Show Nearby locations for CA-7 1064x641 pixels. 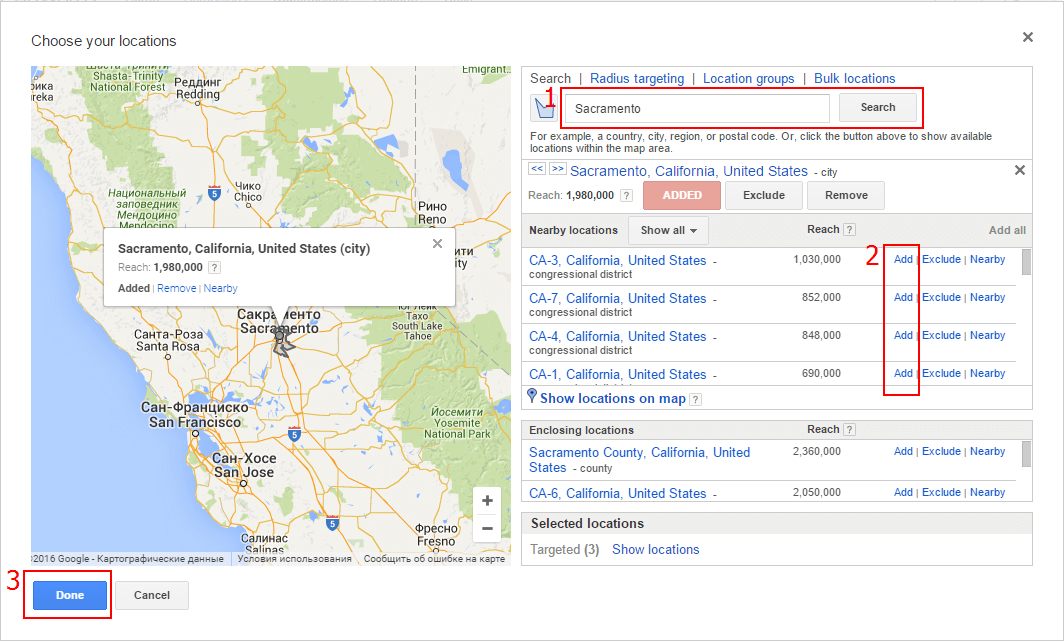point(987,297)
